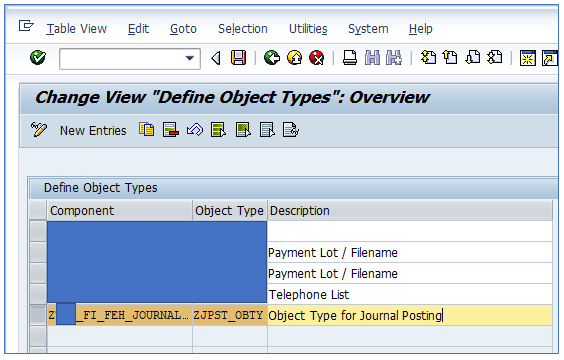Click the binoculars Find icon
564x360 pixels.
coord(372,58)
